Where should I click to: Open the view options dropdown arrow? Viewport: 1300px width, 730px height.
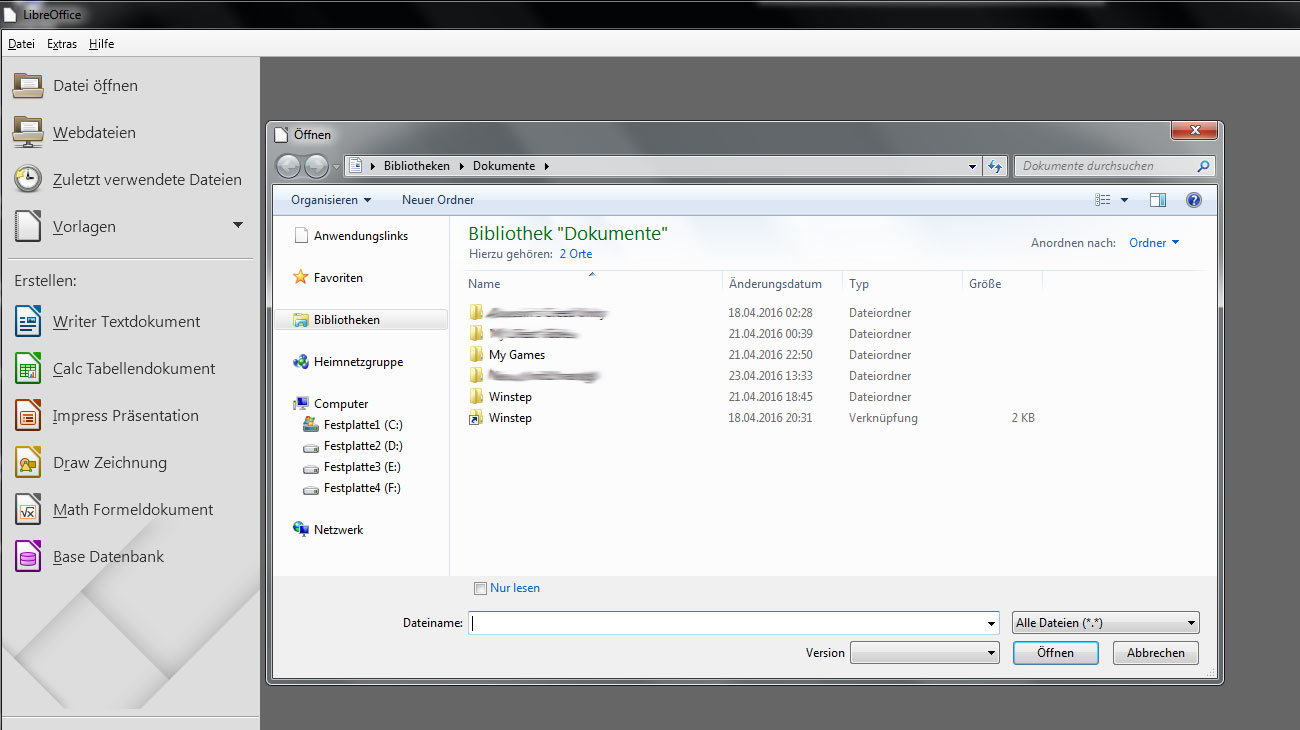(1124, 200)
